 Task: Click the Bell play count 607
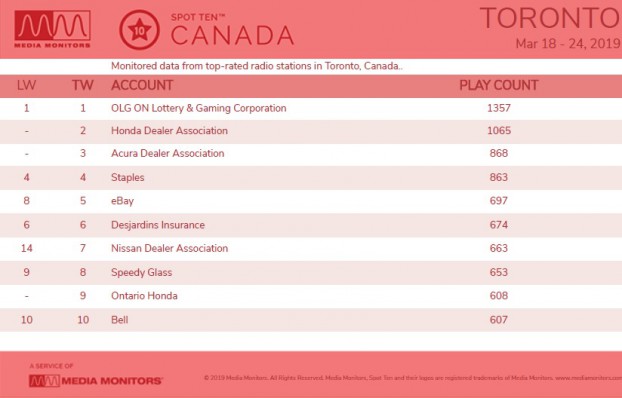pos(499,320)
